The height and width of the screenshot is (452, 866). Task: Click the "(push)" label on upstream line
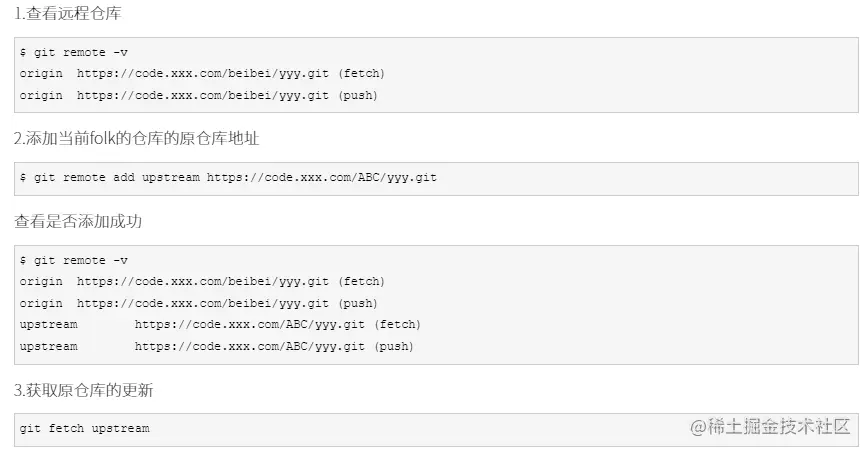click(393, 347)
